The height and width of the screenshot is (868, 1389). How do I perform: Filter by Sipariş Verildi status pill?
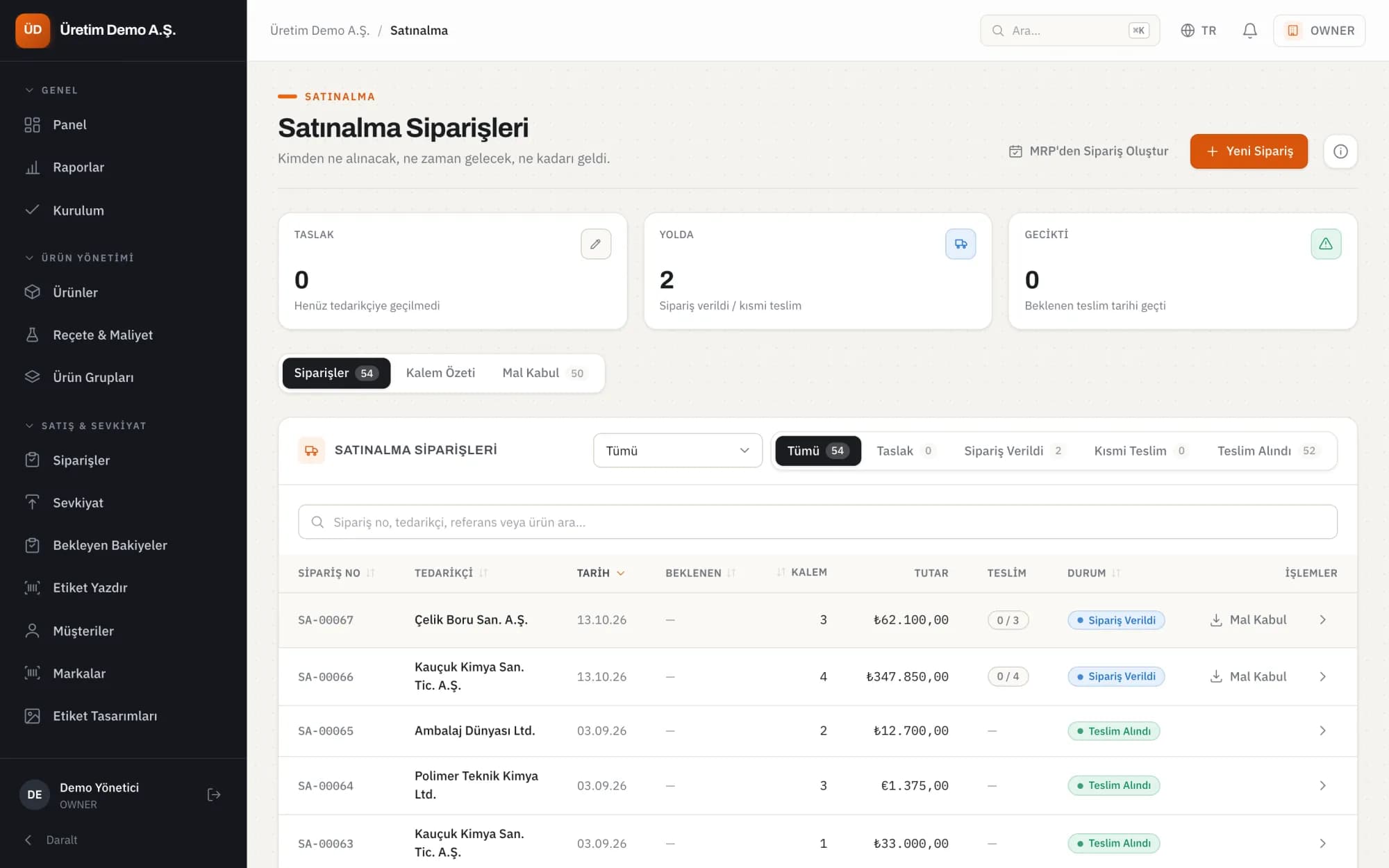(x=1013, y=451)
